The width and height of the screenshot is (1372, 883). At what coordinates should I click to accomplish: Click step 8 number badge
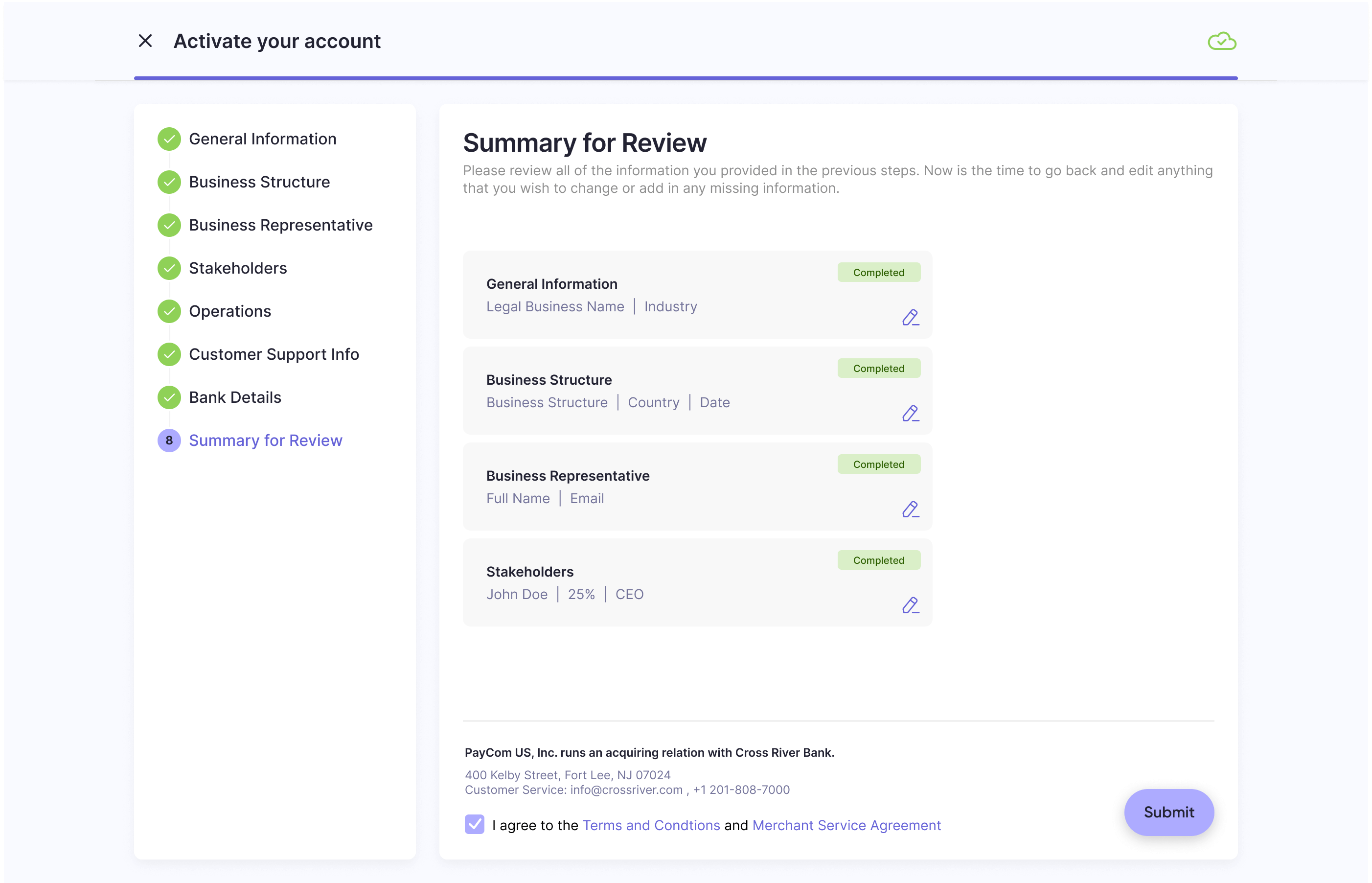(169, 441)
